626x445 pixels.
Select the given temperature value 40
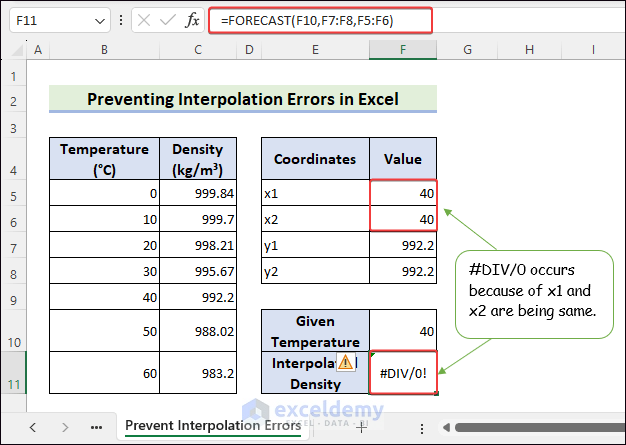[x=403, y=331]
